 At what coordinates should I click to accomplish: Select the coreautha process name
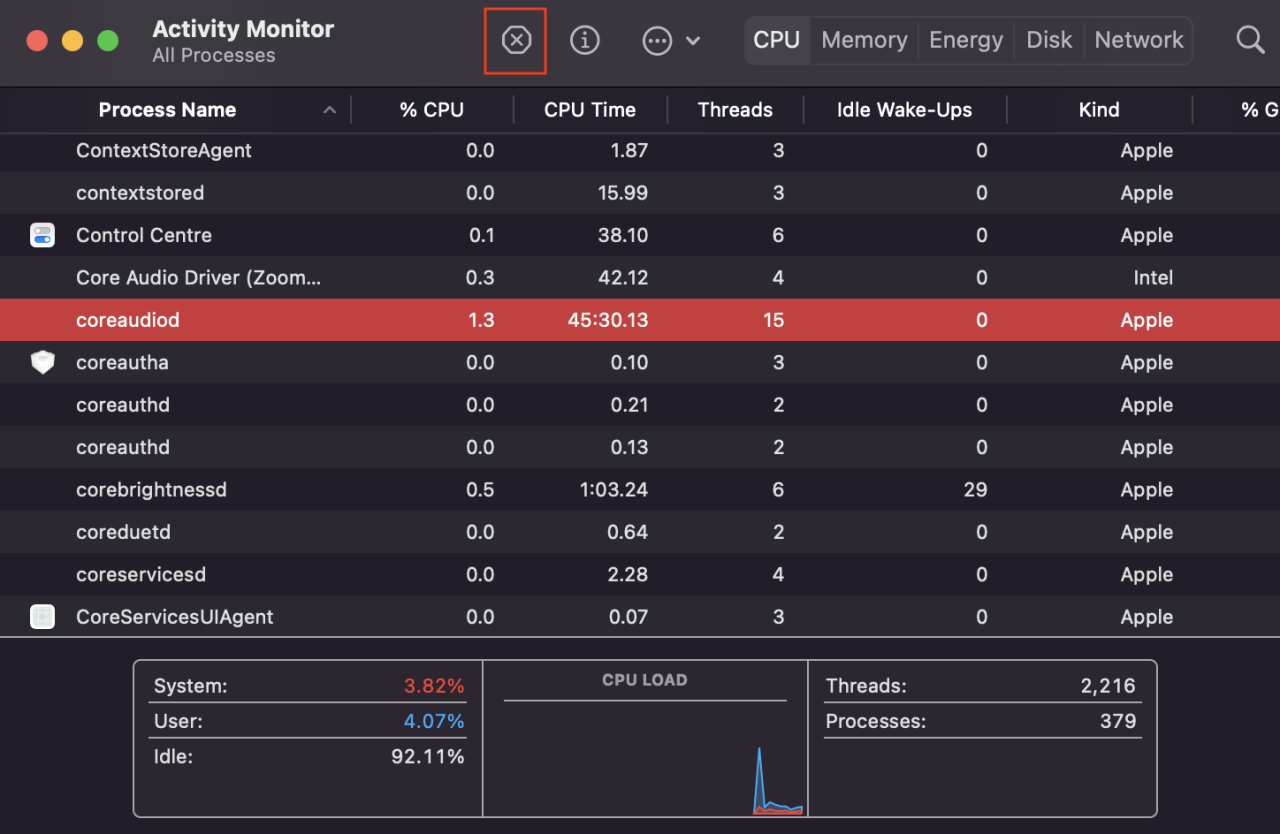[122, 362]
